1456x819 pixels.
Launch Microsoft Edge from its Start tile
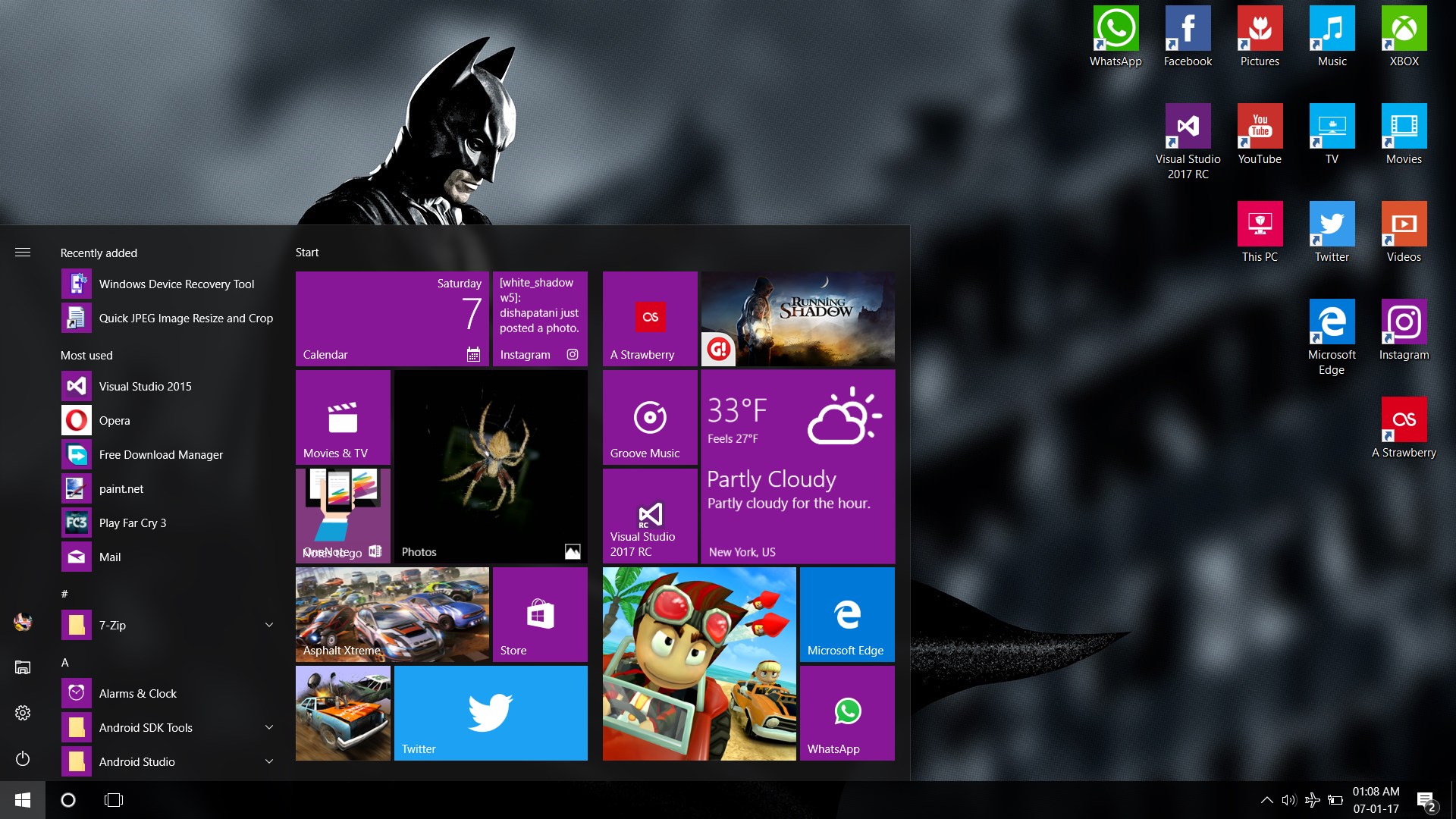click(847, 614)
